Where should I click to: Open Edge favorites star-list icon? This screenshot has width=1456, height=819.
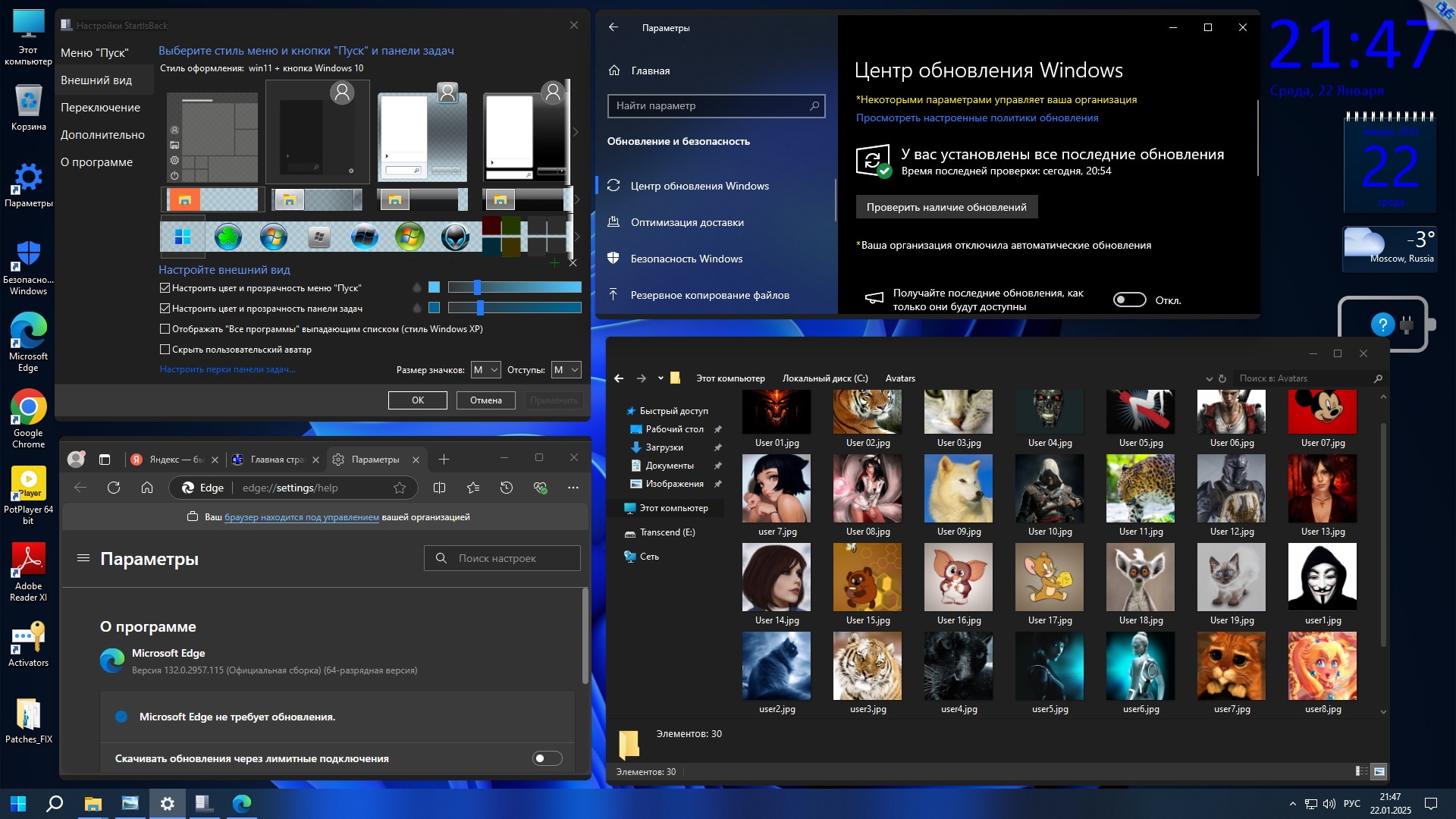pos(473,488)
